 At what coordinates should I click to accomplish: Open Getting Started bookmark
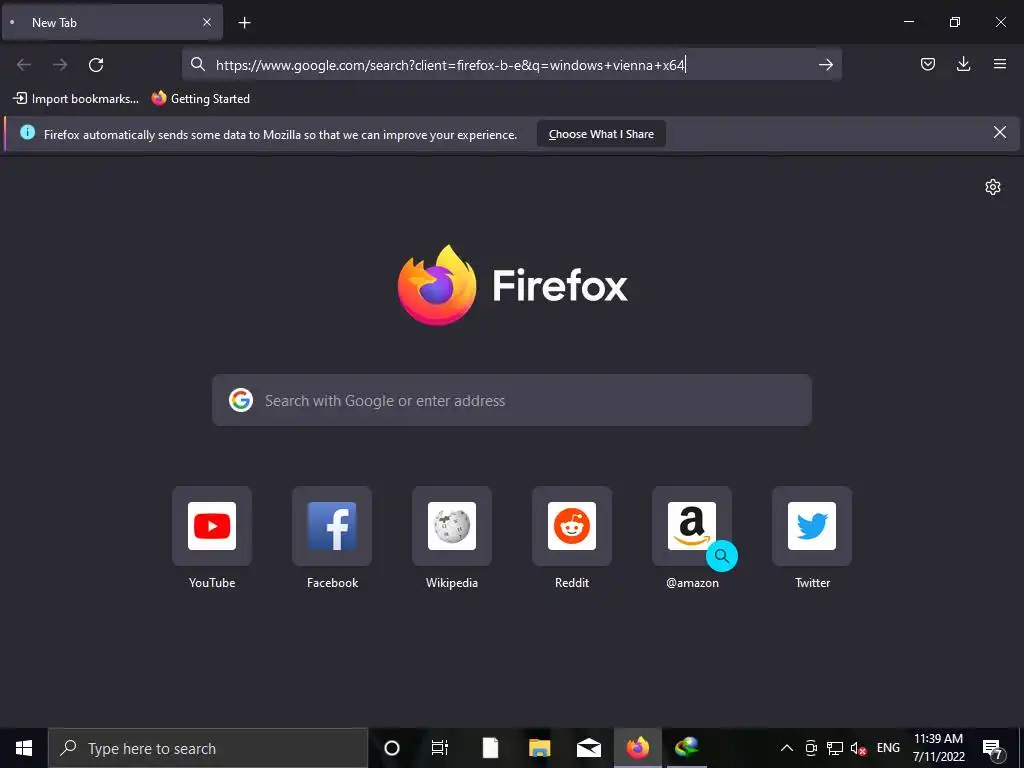coord(200,99)
